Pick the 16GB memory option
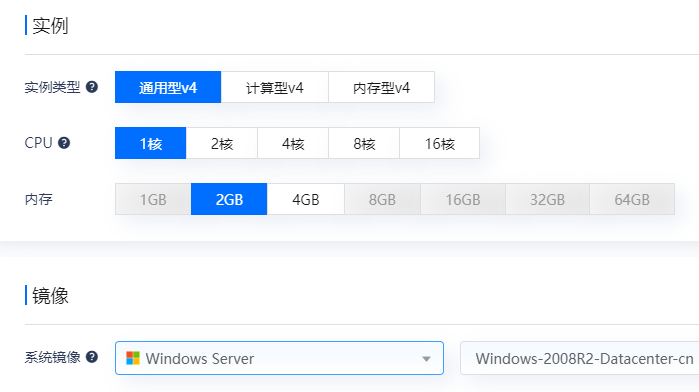The width and height of the screenshot is (699, 392). (x=463, y=199)
